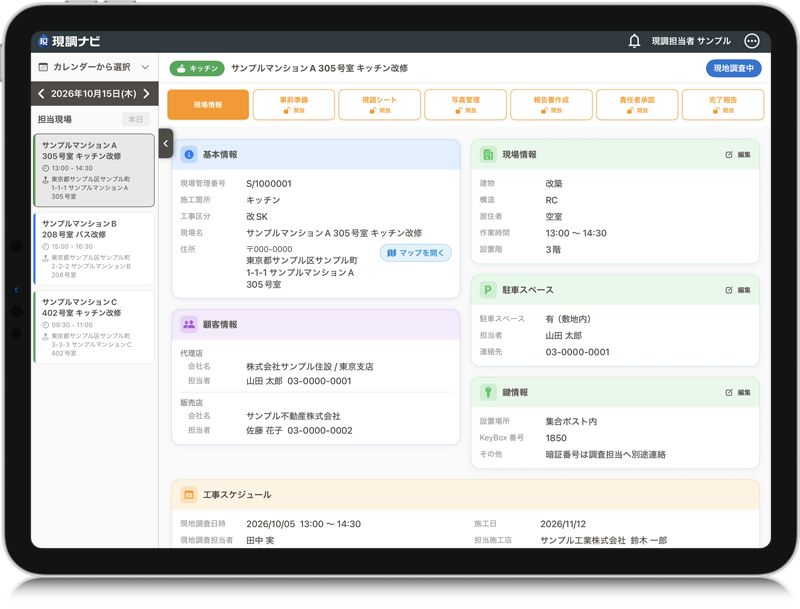Open the more options circle menu

(752, 41)
